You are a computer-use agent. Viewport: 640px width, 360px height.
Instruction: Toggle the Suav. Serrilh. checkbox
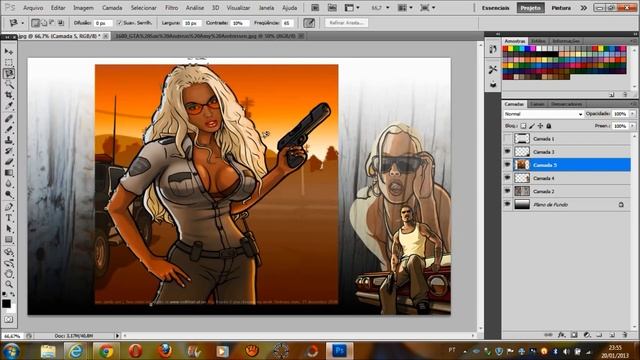click(119, 23)
